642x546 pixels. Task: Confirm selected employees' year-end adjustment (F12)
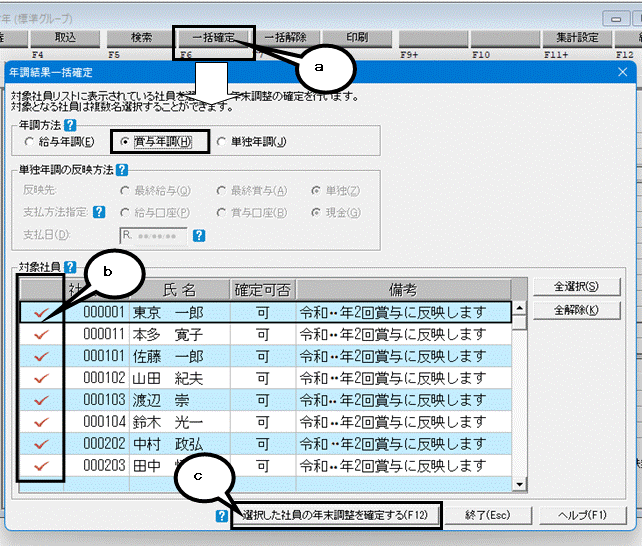[x=336, y=515]
